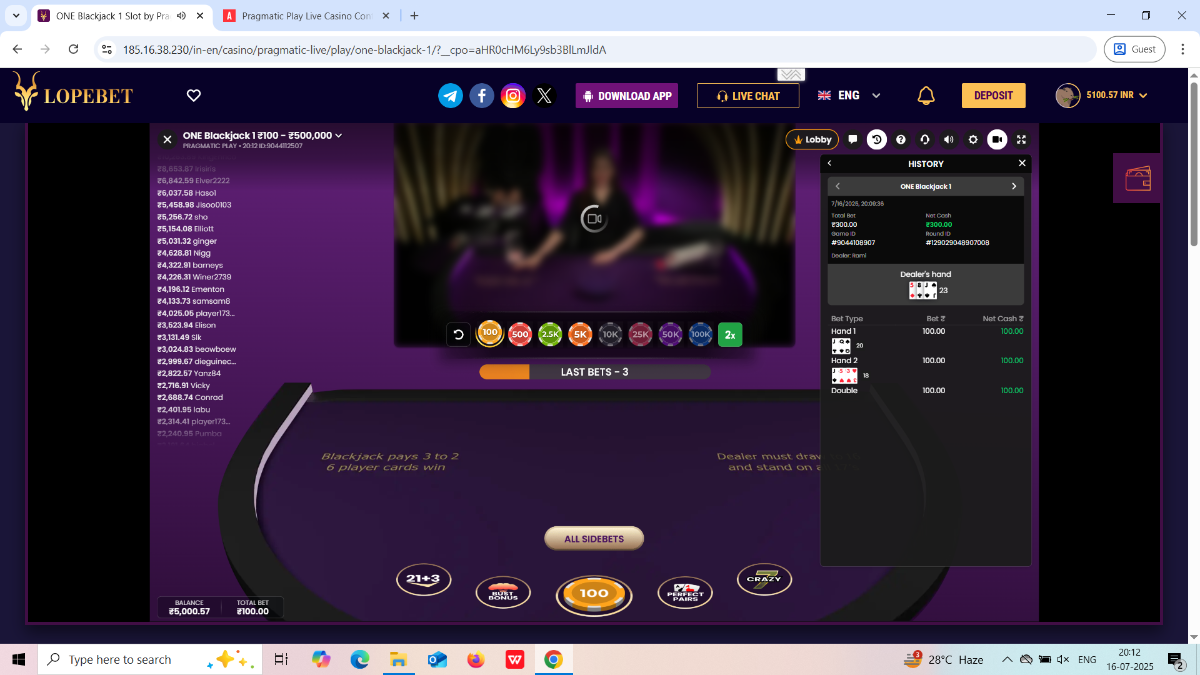
Task: Open LIVE CHAT support
Action: click(x=748, y=96)
